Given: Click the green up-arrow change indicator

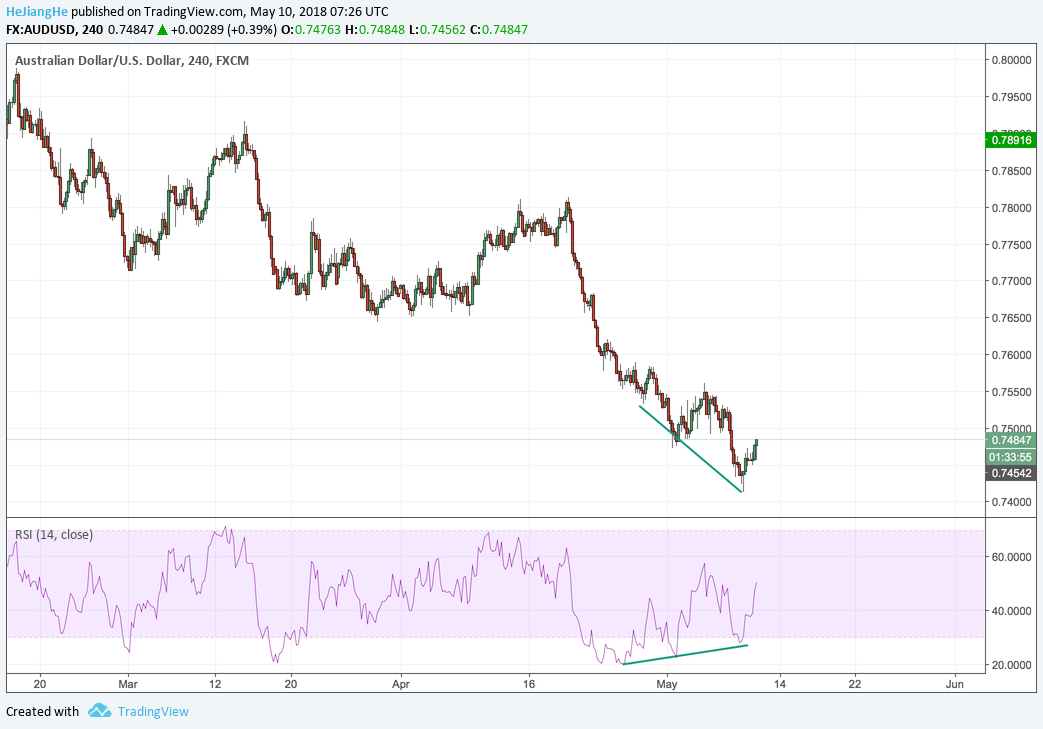Looking at the screenshot, I should [x=162, y=30].
